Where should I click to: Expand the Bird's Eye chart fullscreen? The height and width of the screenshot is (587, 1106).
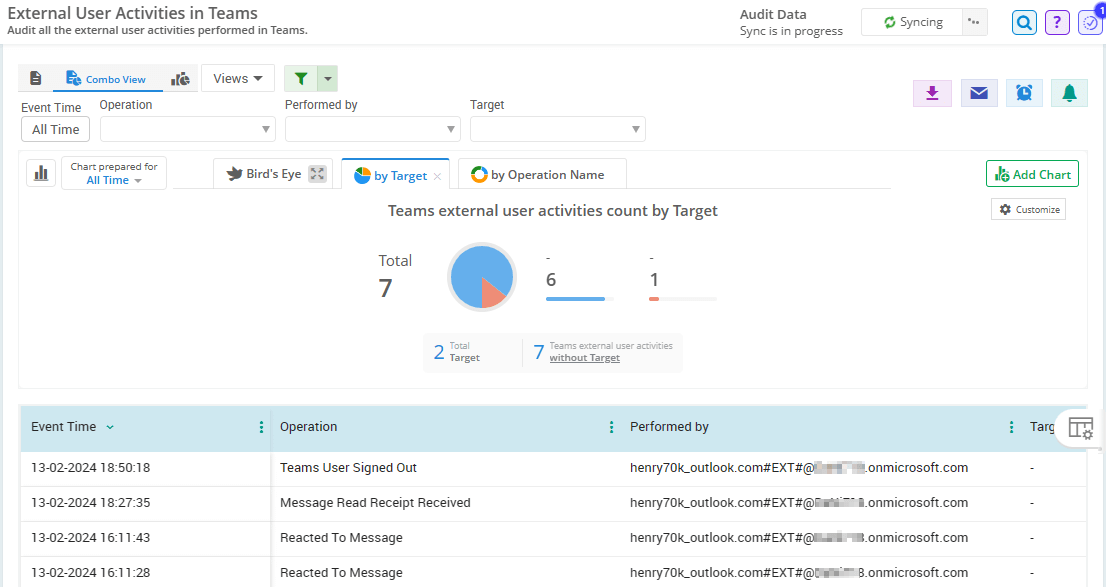coord(317,174)
